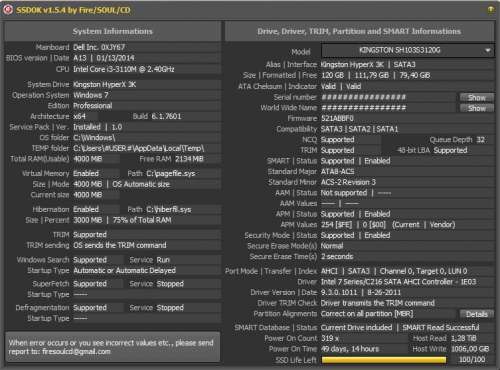Select Windows Search service value Run
Screen dimensions: 500x370
(163, 260)
